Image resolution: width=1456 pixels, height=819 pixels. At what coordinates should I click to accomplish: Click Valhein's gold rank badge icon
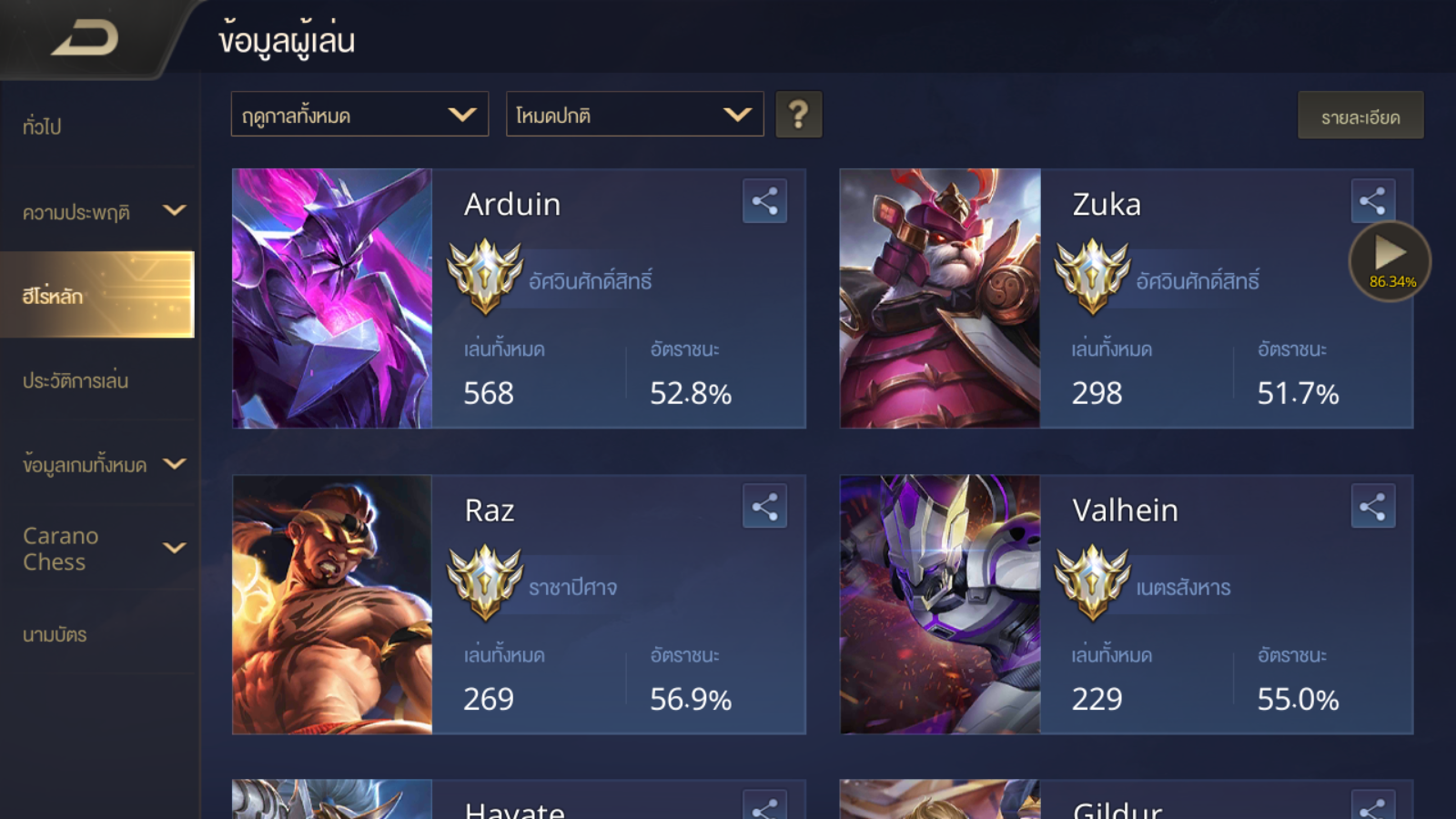[x=1092, y=581]
